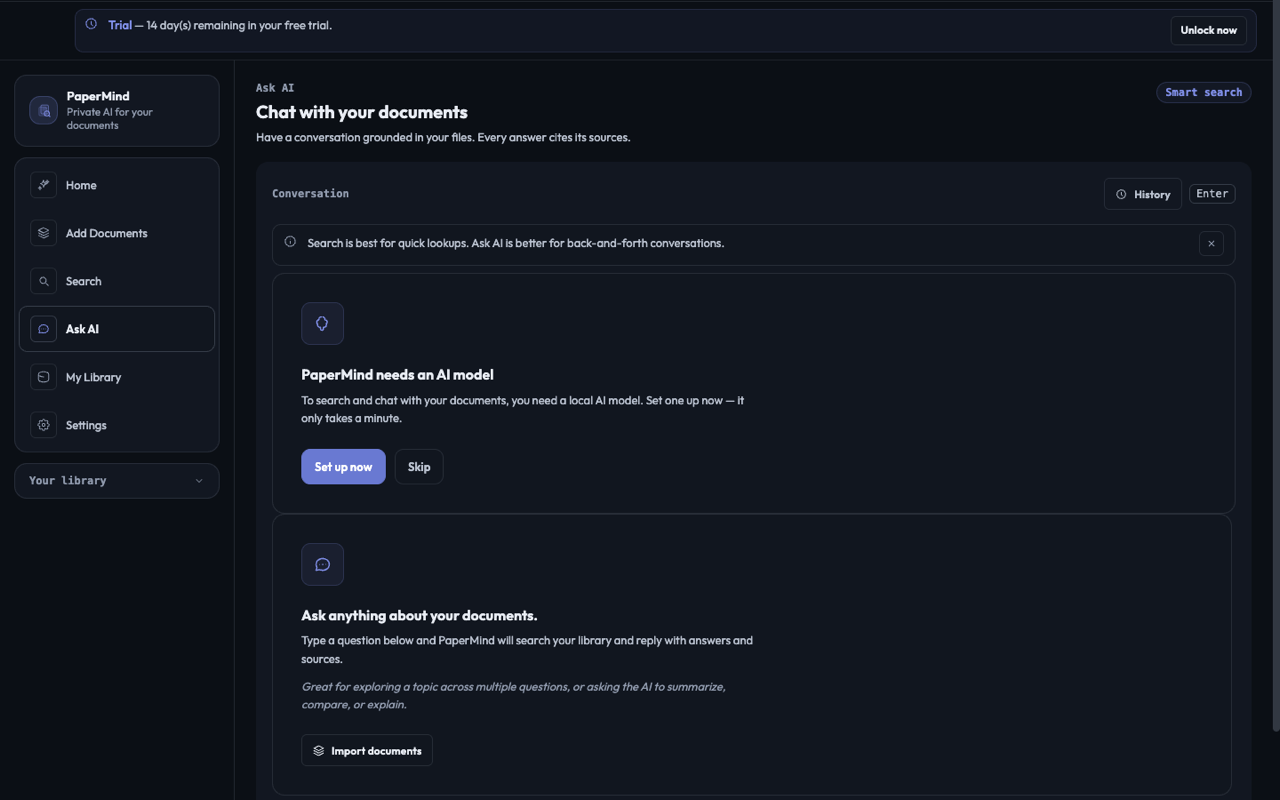Click the trial clock icon in banner

pyautogui.click(x=91, y=24)
